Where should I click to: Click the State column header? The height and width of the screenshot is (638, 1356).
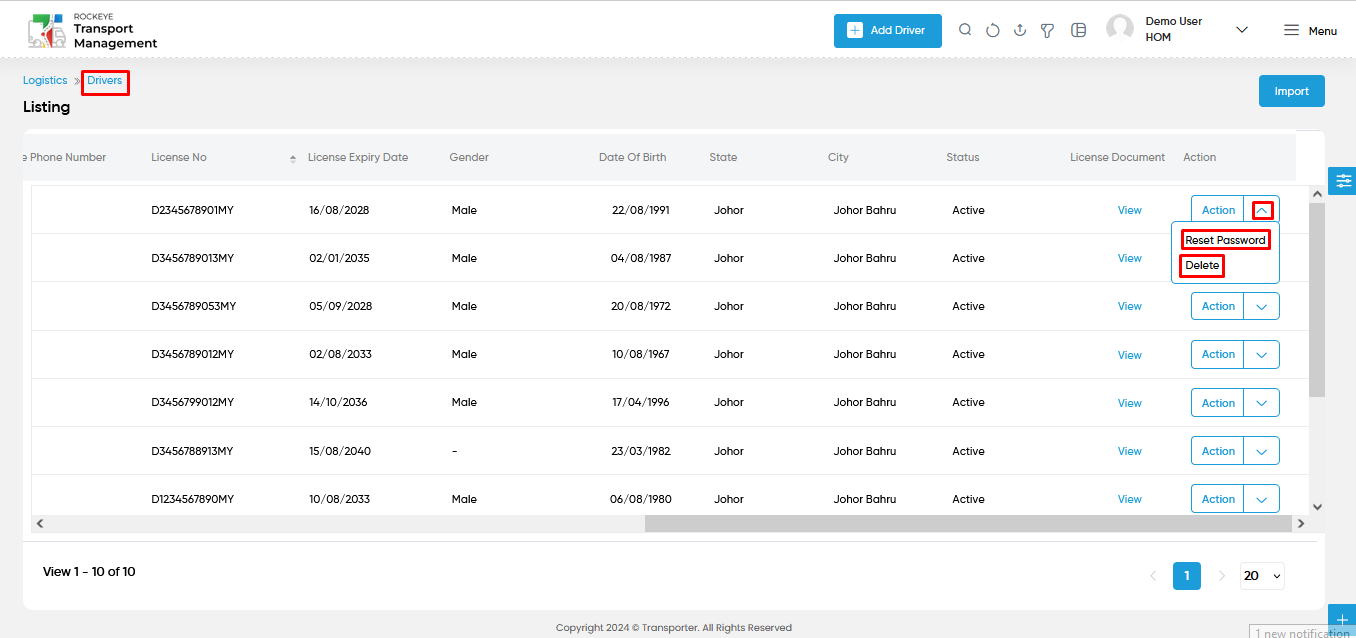click(723, 157)
